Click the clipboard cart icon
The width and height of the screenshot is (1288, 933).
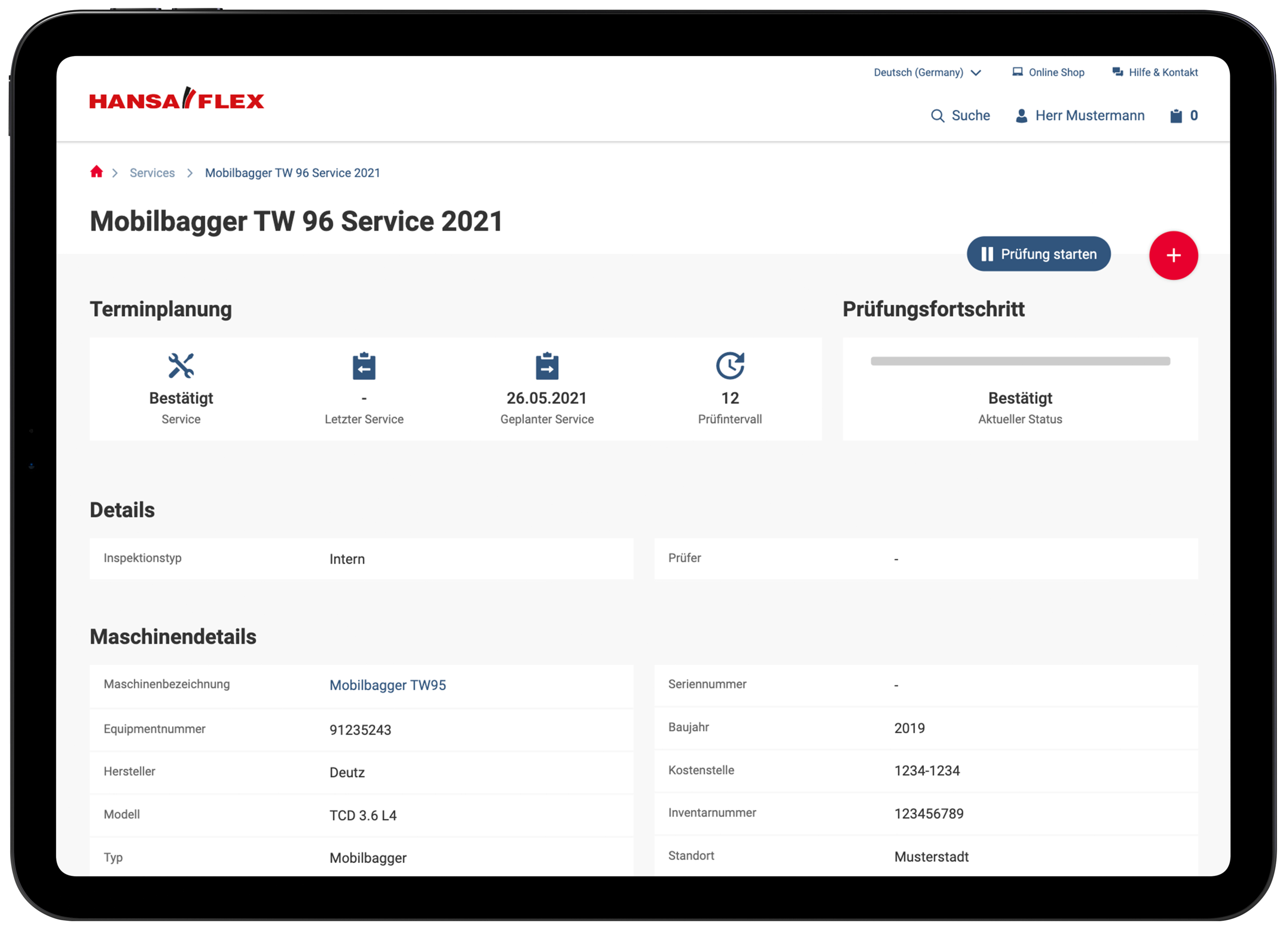tap(1176, 116)
